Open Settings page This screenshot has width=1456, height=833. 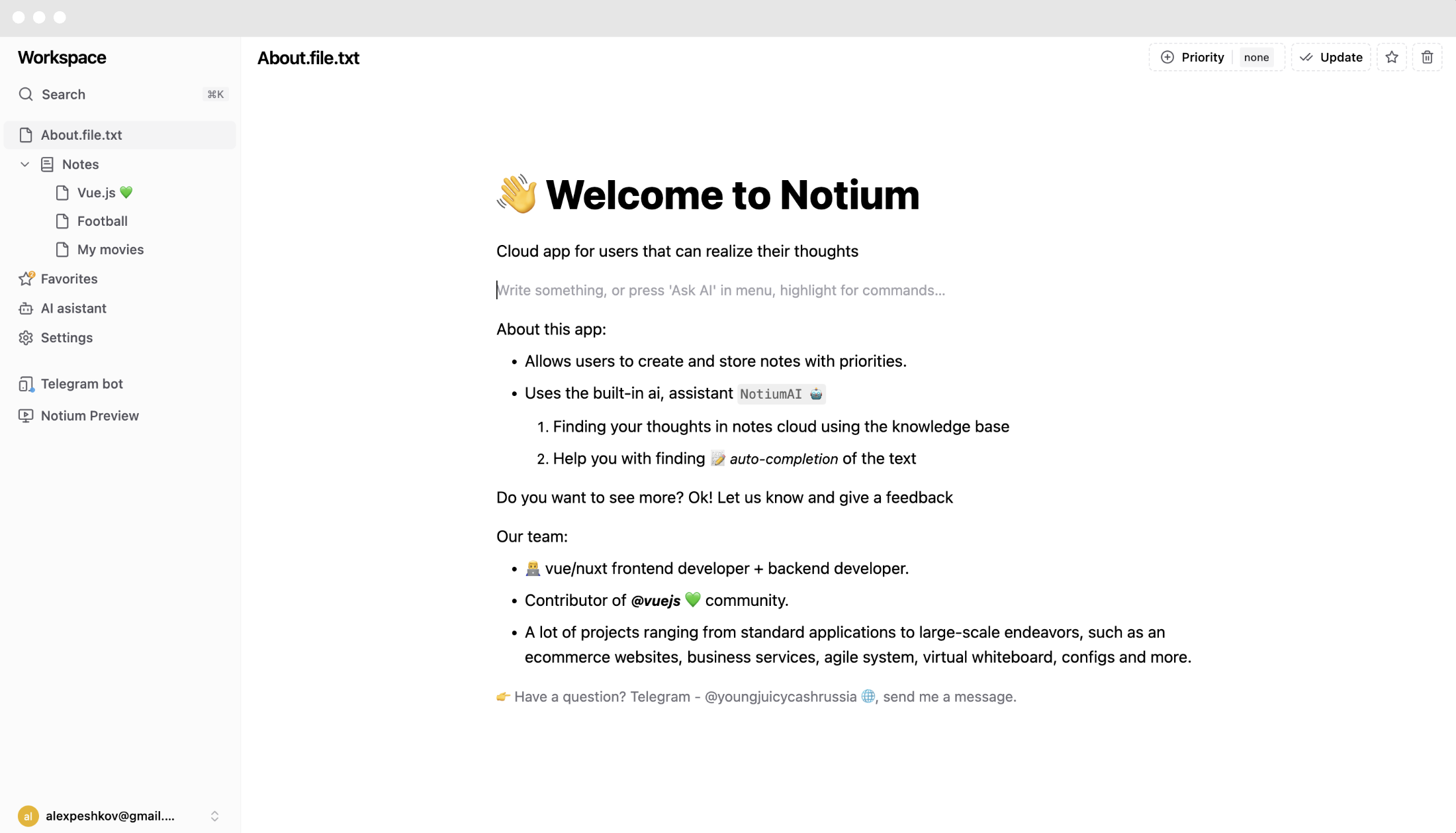(x=67, y=338)
